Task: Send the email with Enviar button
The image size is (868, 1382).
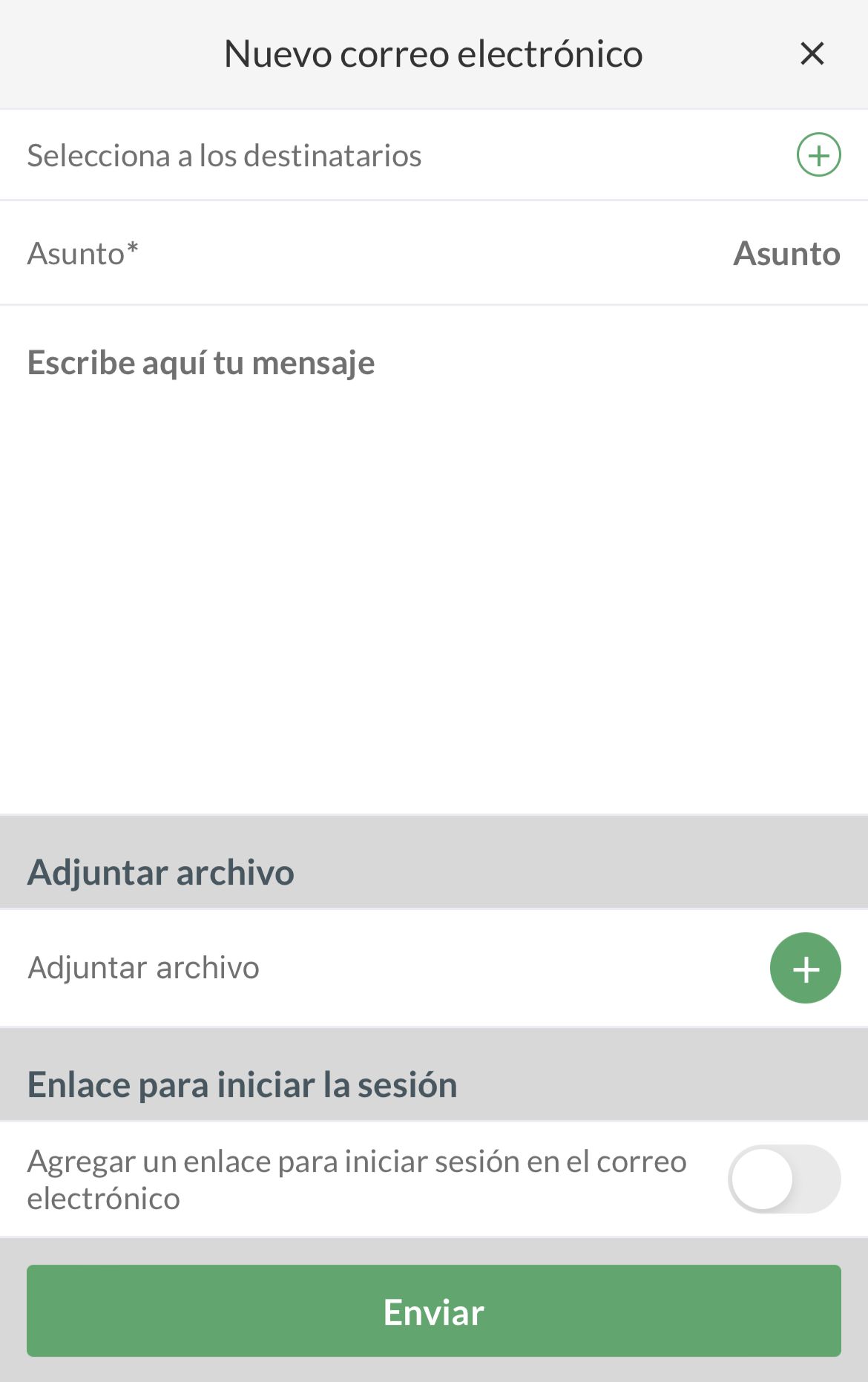Action: [434, 1311]
